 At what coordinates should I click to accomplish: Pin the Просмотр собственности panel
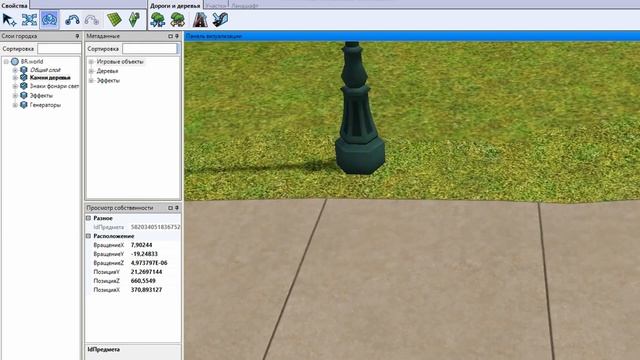(177, 208)
